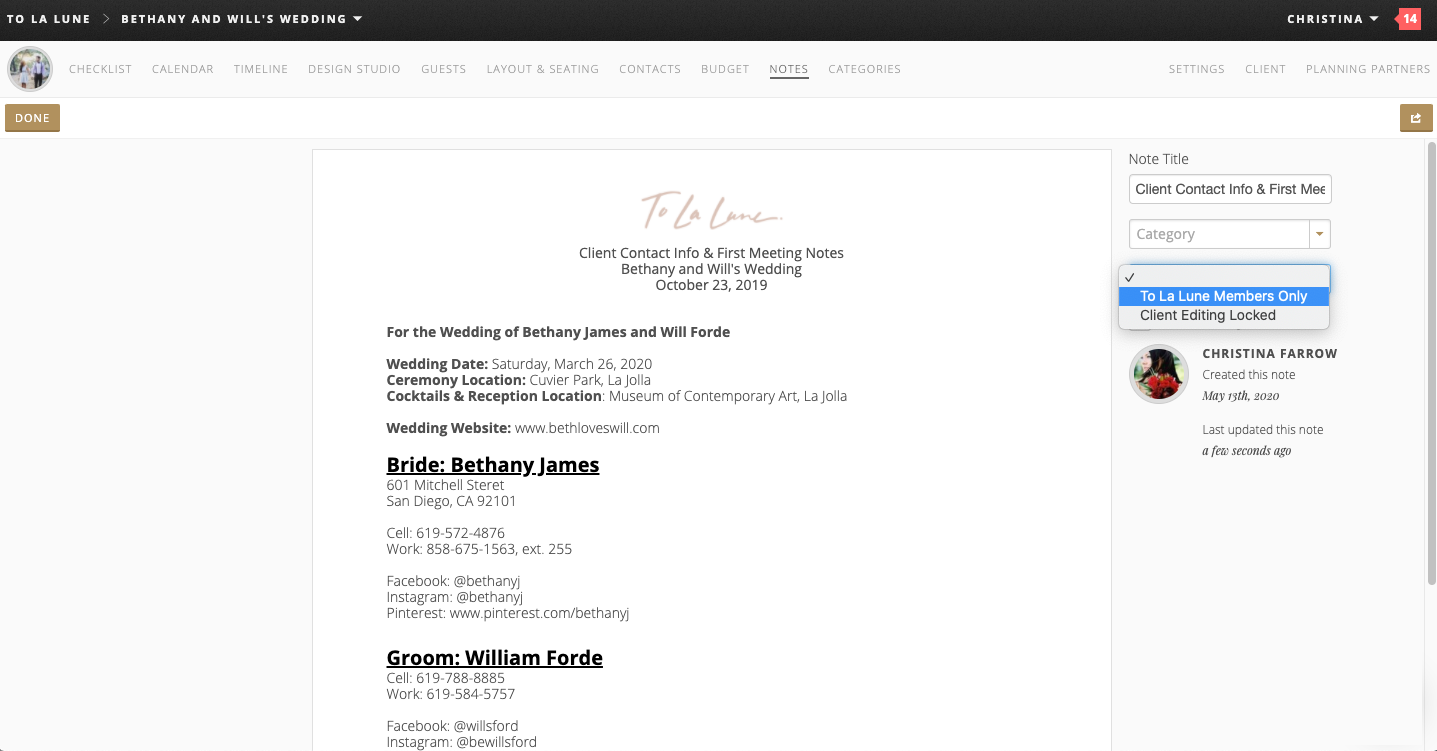Open the www.bethloveswill.com wedding website
The image size is (1437, 751).
[x=586, y=427]
